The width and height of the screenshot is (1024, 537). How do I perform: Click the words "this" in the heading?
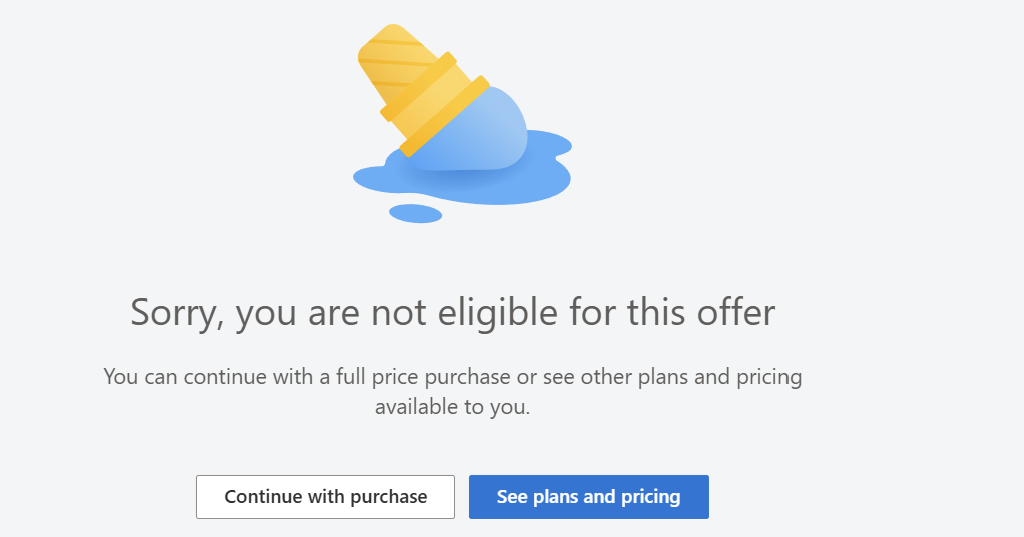657,313
